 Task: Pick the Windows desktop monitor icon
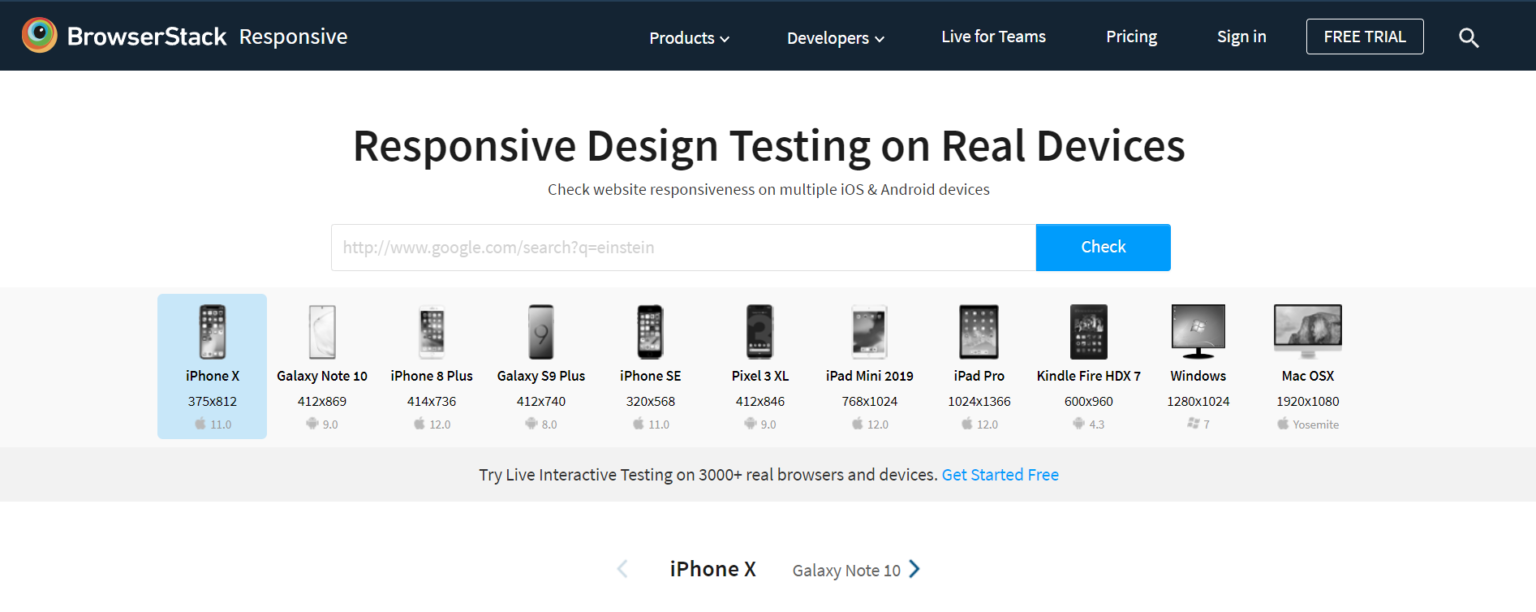(1198, 332)
